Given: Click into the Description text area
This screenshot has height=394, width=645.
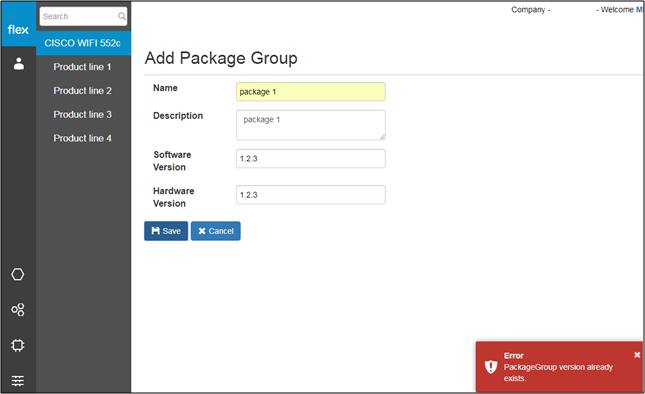Looking at the screenshot, I should click(311, 125).
